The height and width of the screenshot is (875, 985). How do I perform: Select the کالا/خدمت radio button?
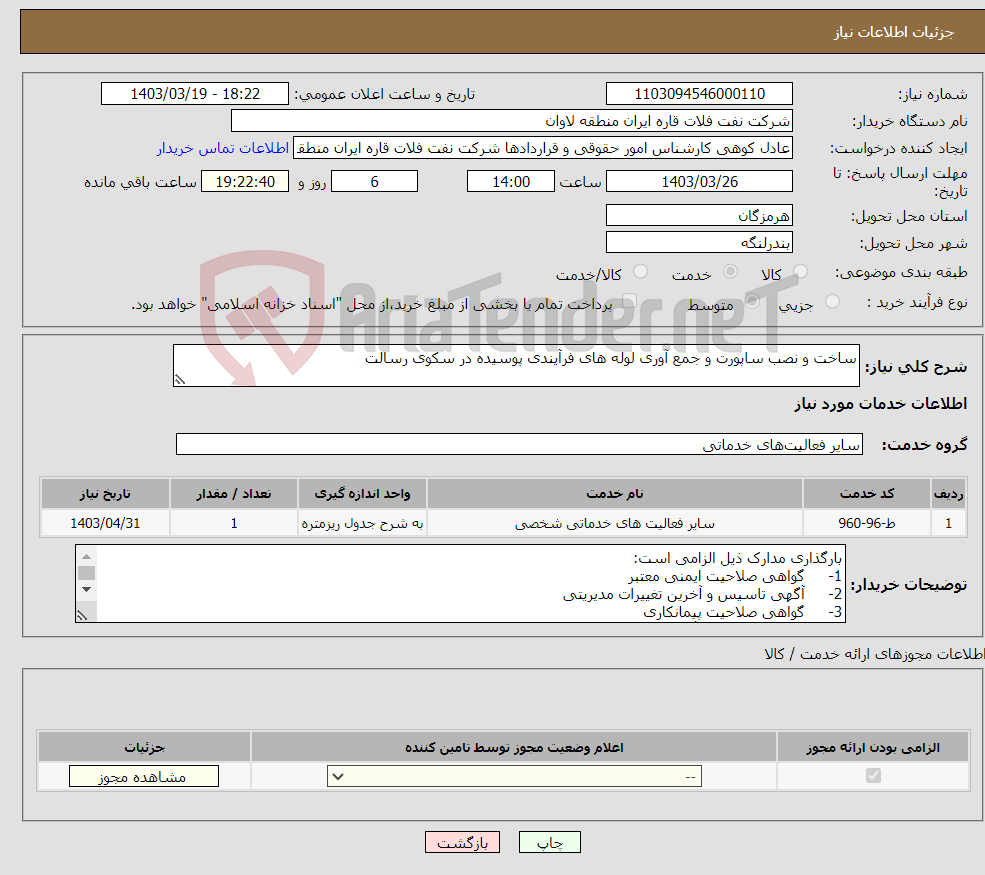tap(640, 272)
